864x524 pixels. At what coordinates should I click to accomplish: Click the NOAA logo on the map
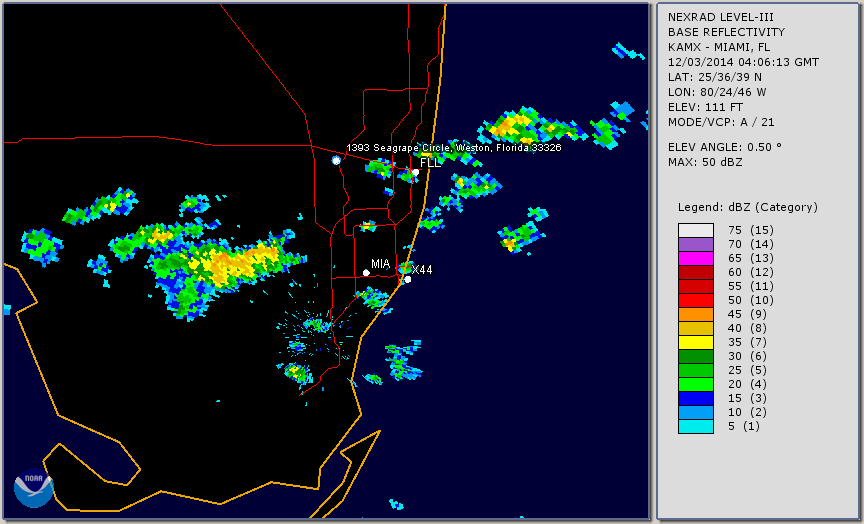[34, 488]
